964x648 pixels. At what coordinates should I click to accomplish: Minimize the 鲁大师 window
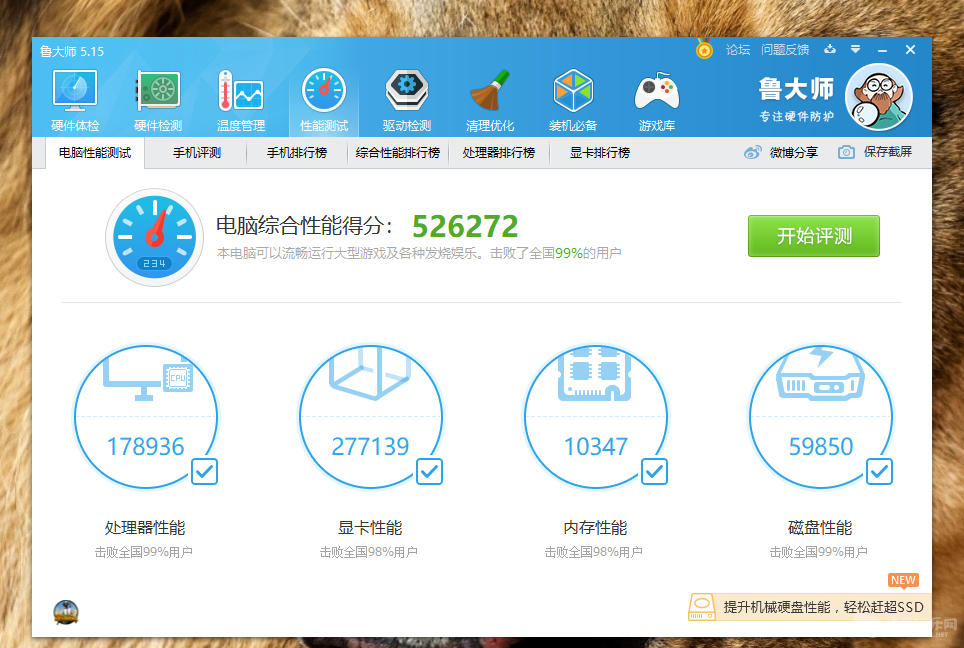point(882,50)
